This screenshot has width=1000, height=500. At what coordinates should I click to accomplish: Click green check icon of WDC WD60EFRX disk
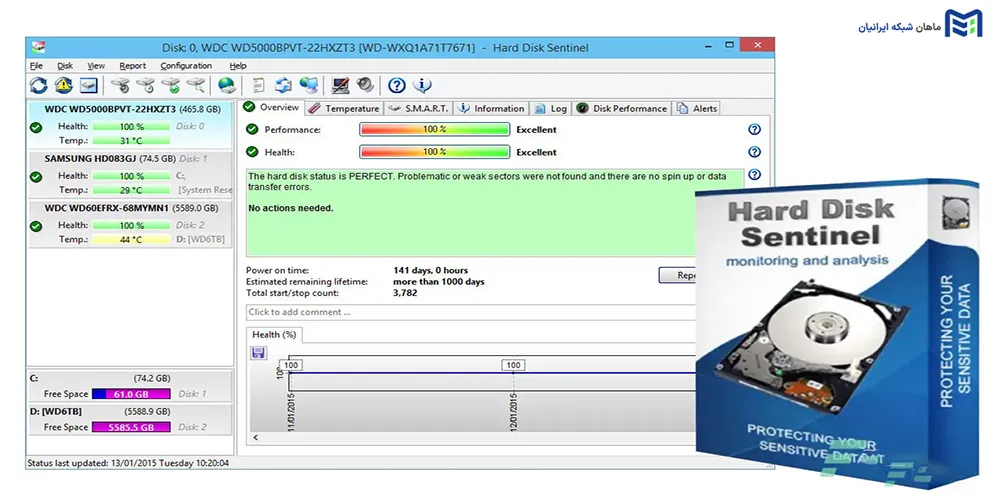[x=36, y=226]
